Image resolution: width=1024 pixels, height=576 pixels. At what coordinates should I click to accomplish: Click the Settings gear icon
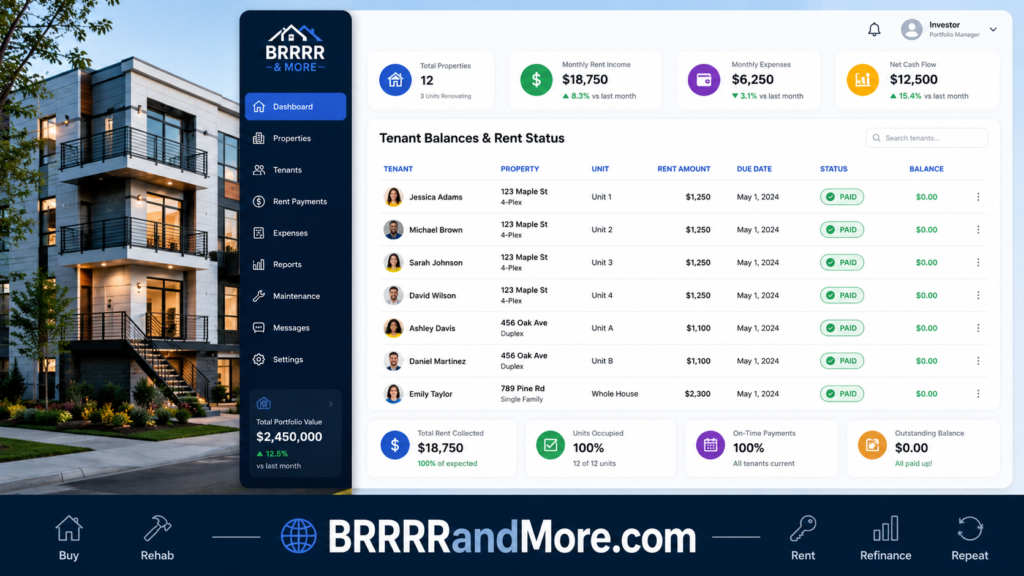[x=259, y=359]
